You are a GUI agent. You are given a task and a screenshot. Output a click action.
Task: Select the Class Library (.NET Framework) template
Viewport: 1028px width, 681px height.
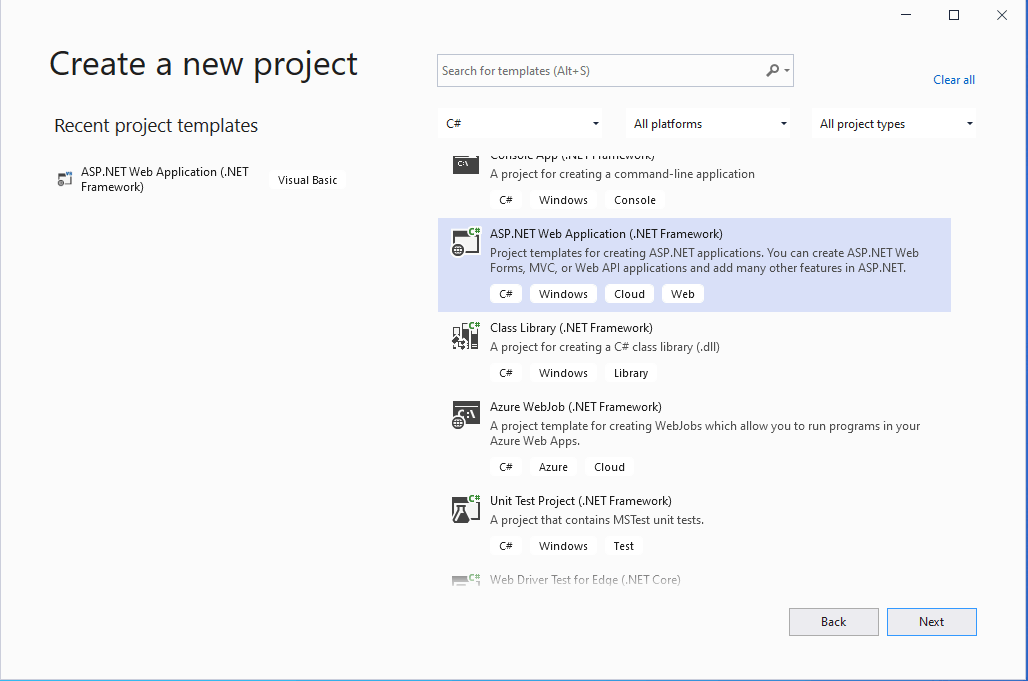(571, 328)
